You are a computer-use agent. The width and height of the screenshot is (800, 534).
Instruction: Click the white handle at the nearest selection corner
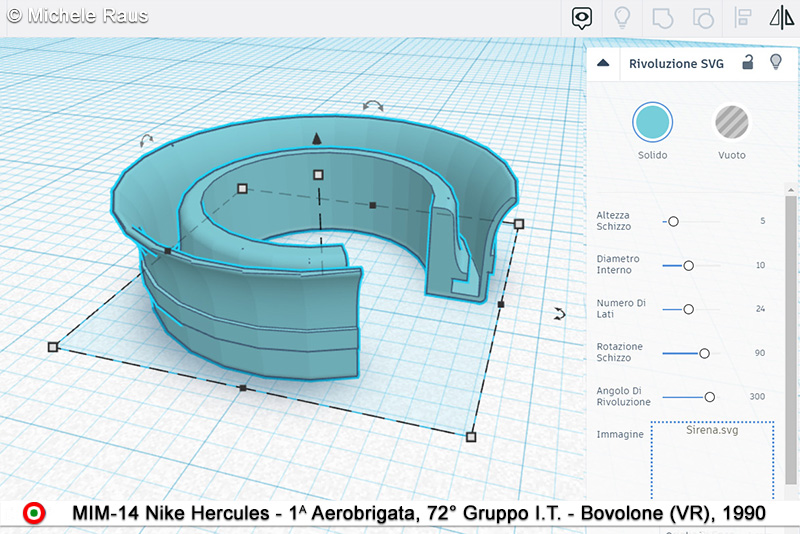click(471, 437)
